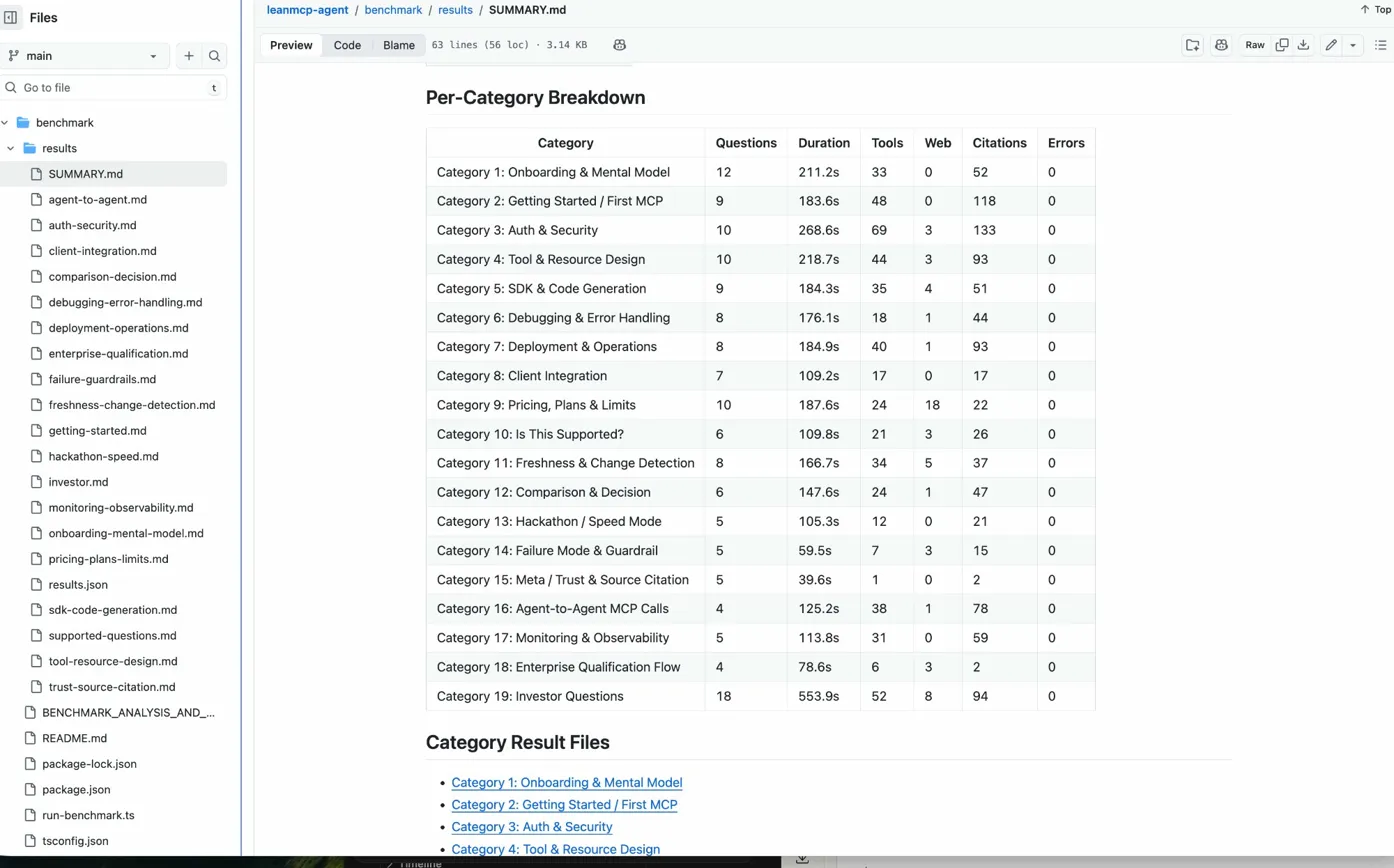View the file with the Raw button

(x=1254, y=45)
